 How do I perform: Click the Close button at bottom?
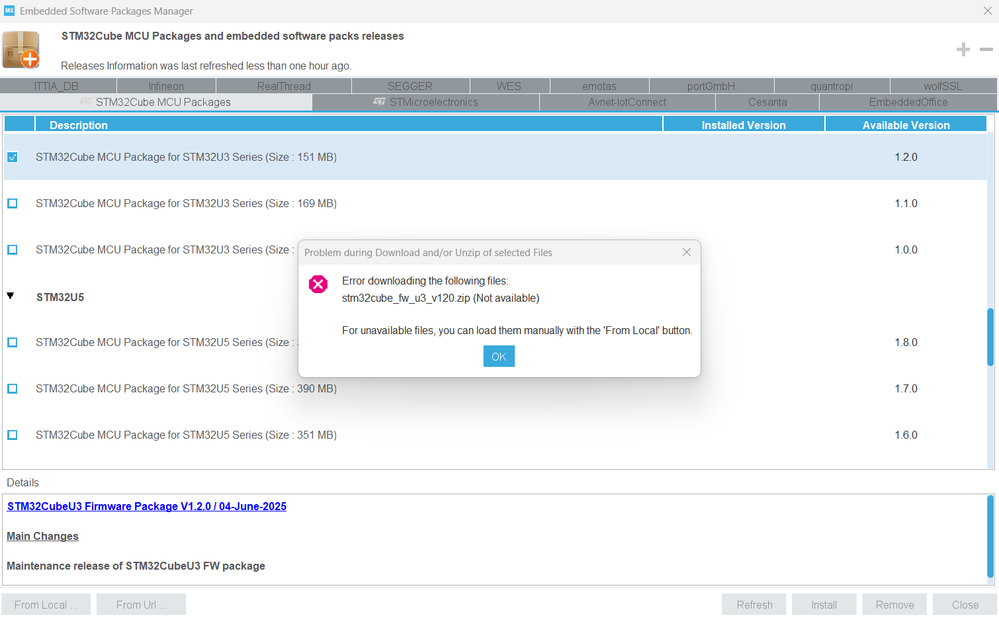(x=965, y=605)
